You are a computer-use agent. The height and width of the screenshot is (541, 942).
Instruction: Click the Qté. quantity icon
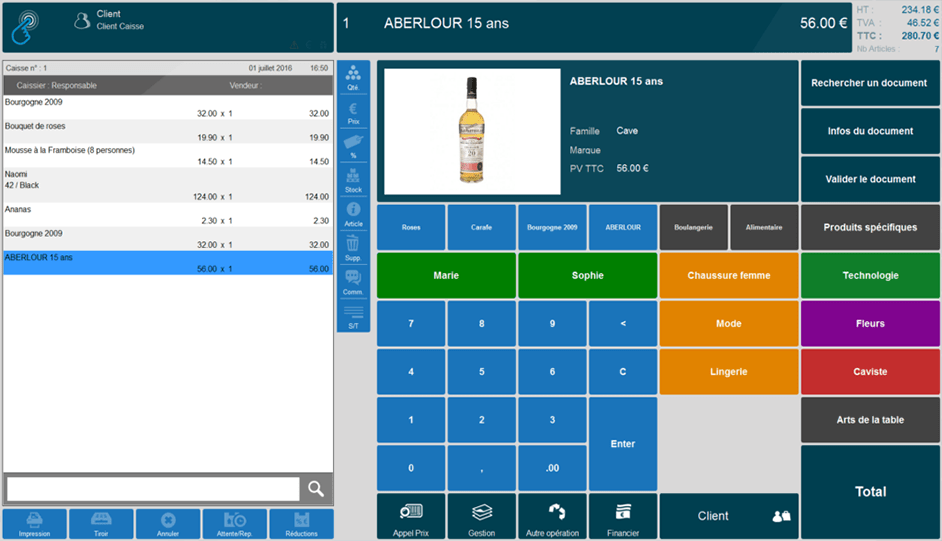pos(353,78)
